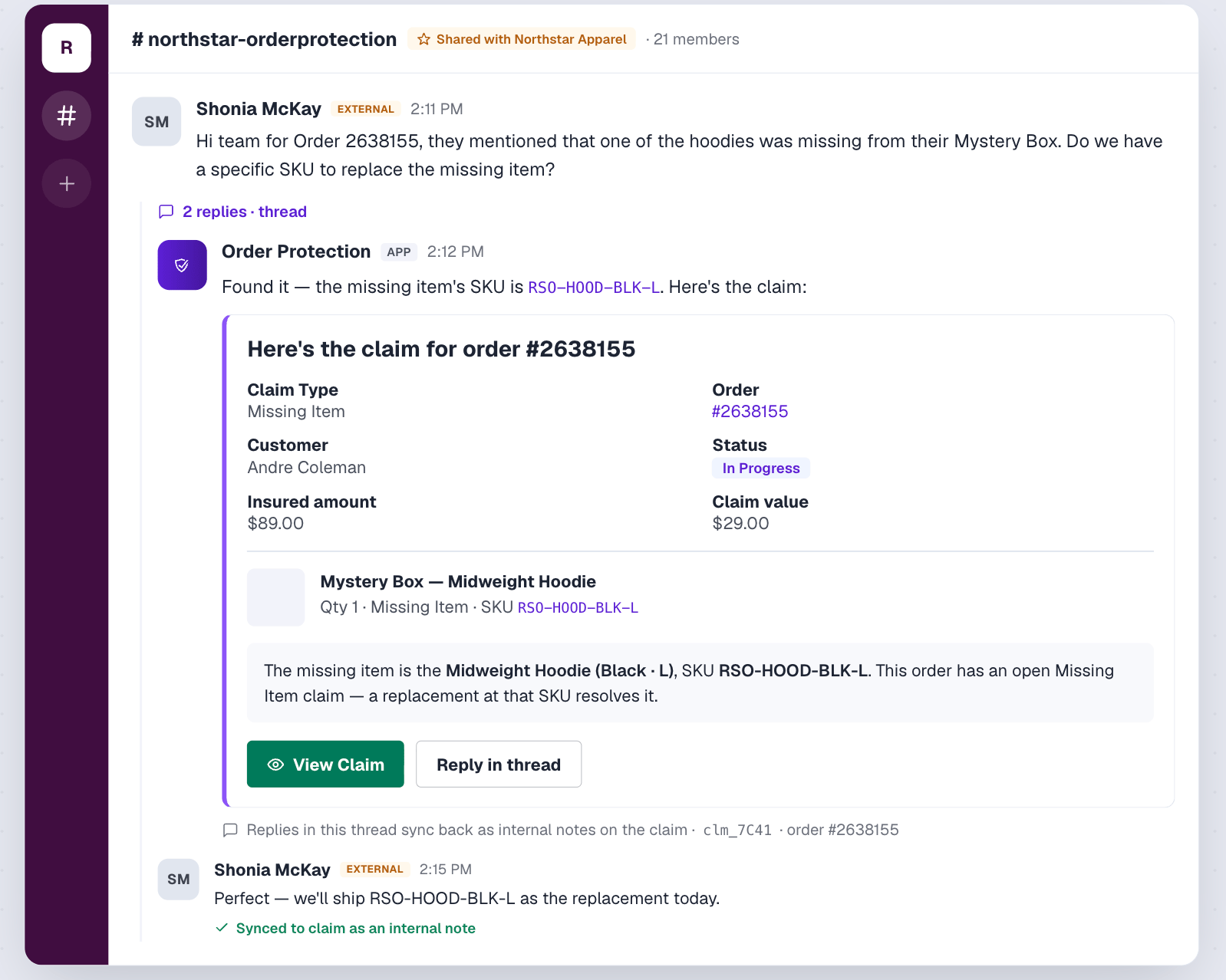Open order #2638155 link under Order
This screenshot has width=1226, height=980.
(750, 411)
